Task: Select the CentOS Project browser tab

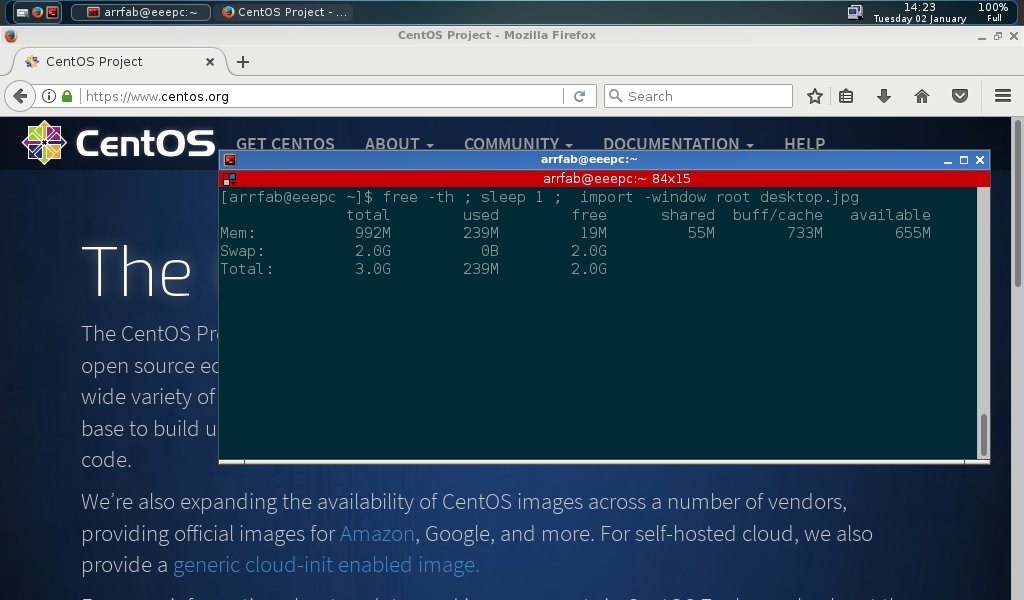Action: point(118,62)
